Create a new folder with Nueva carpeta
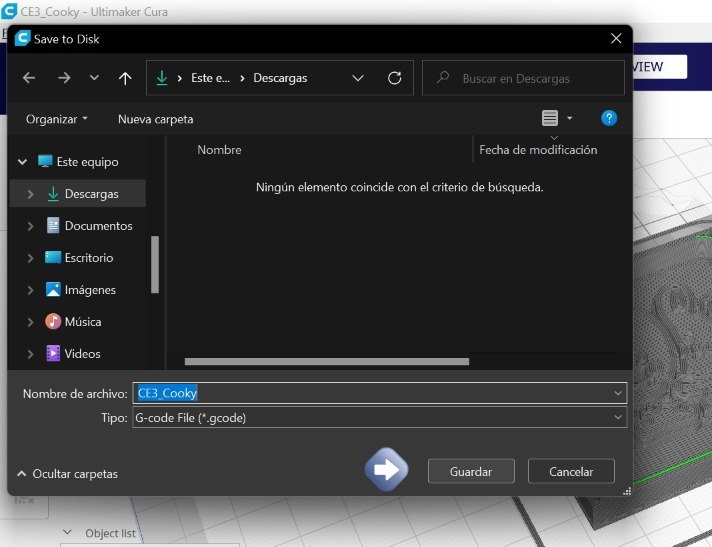712x547 pixels. click(155, 119)
